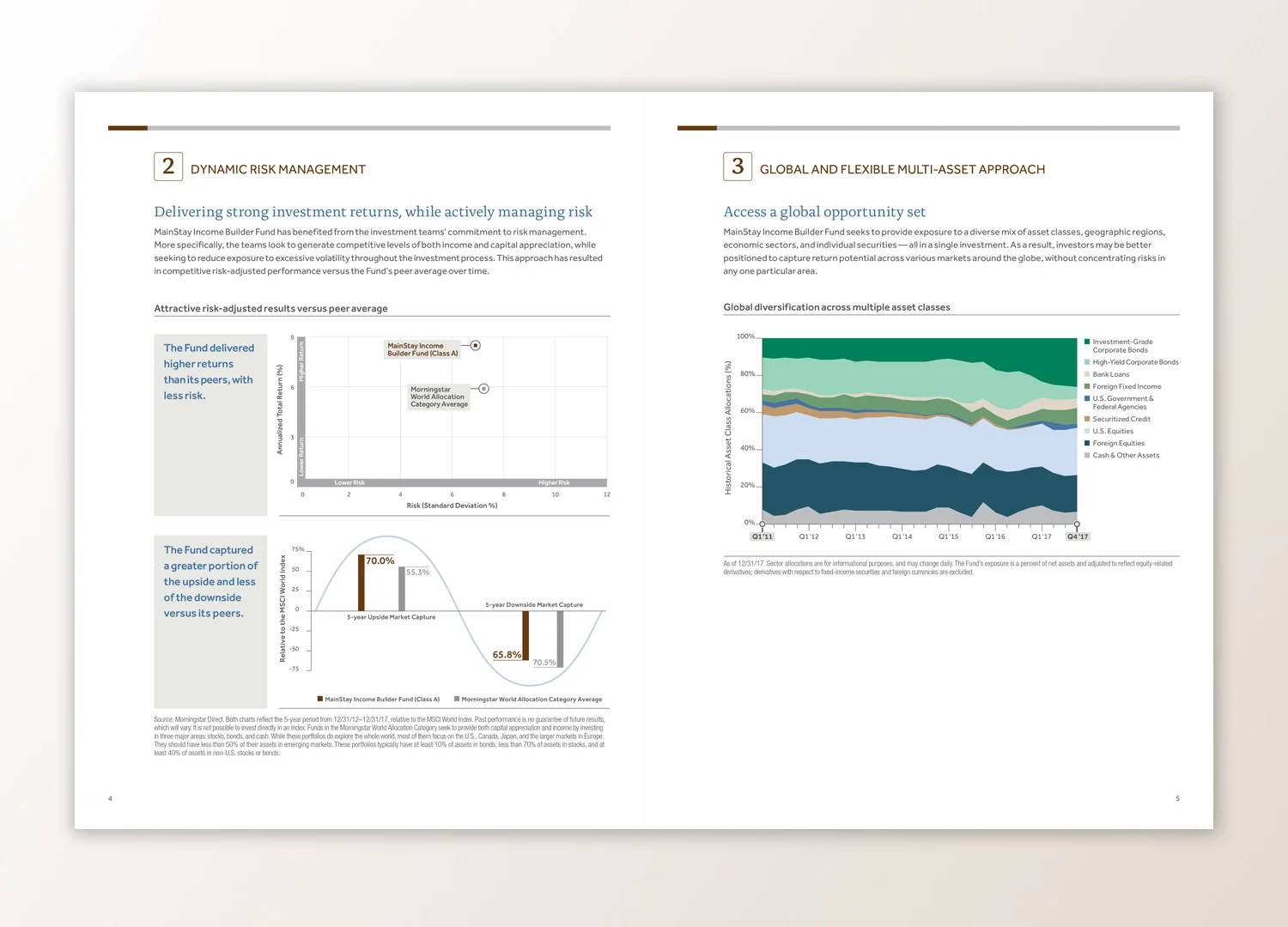Image resolution: width=1288 pixels, height=927 pixels.
Task: Click the GLOBAL AND FLEXIBLE MULTI-ASSET APPROACH heading
Action: (902, 170)
